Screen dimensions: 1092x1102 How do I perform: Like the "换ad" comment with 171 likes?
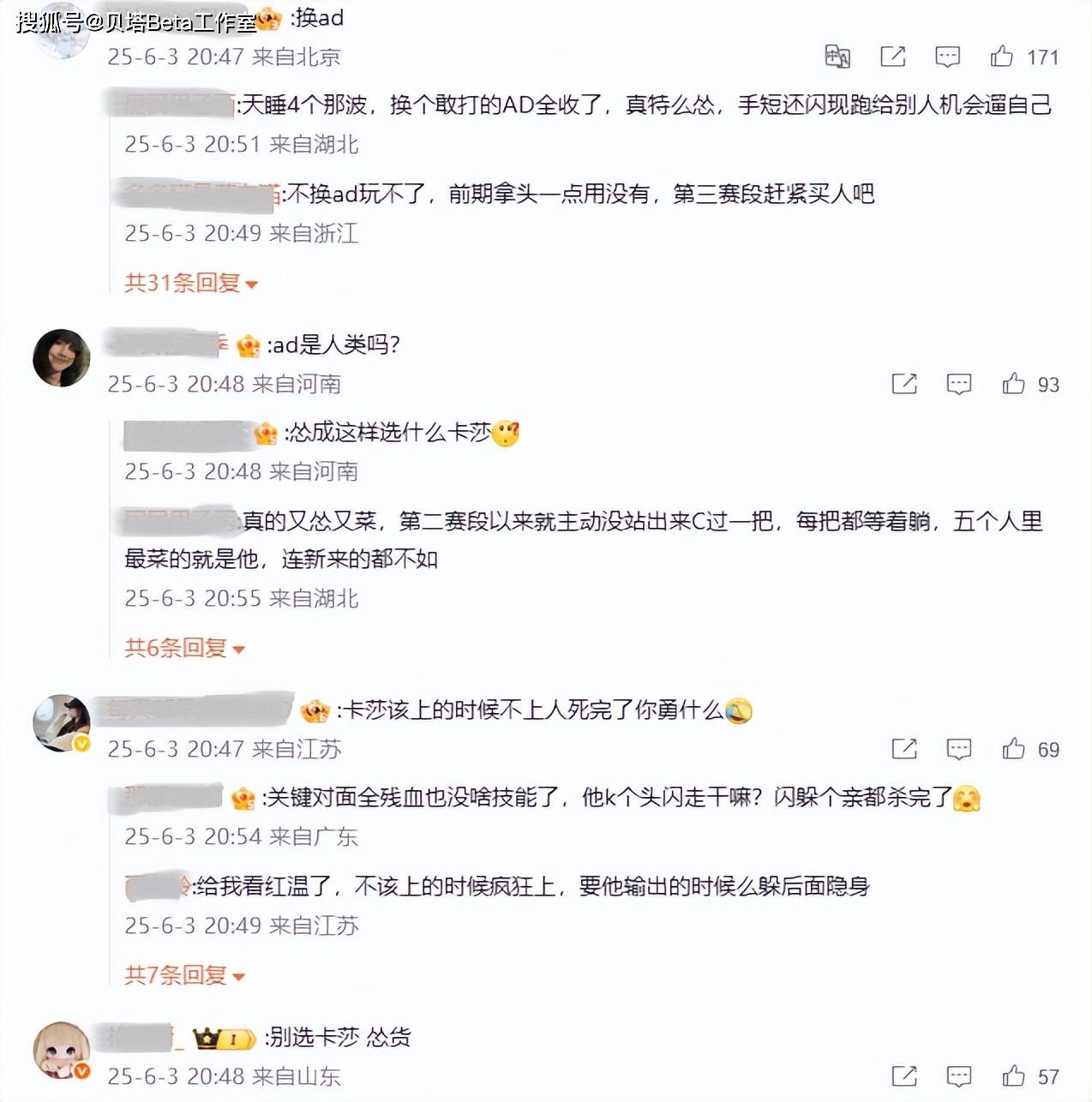1001,57
